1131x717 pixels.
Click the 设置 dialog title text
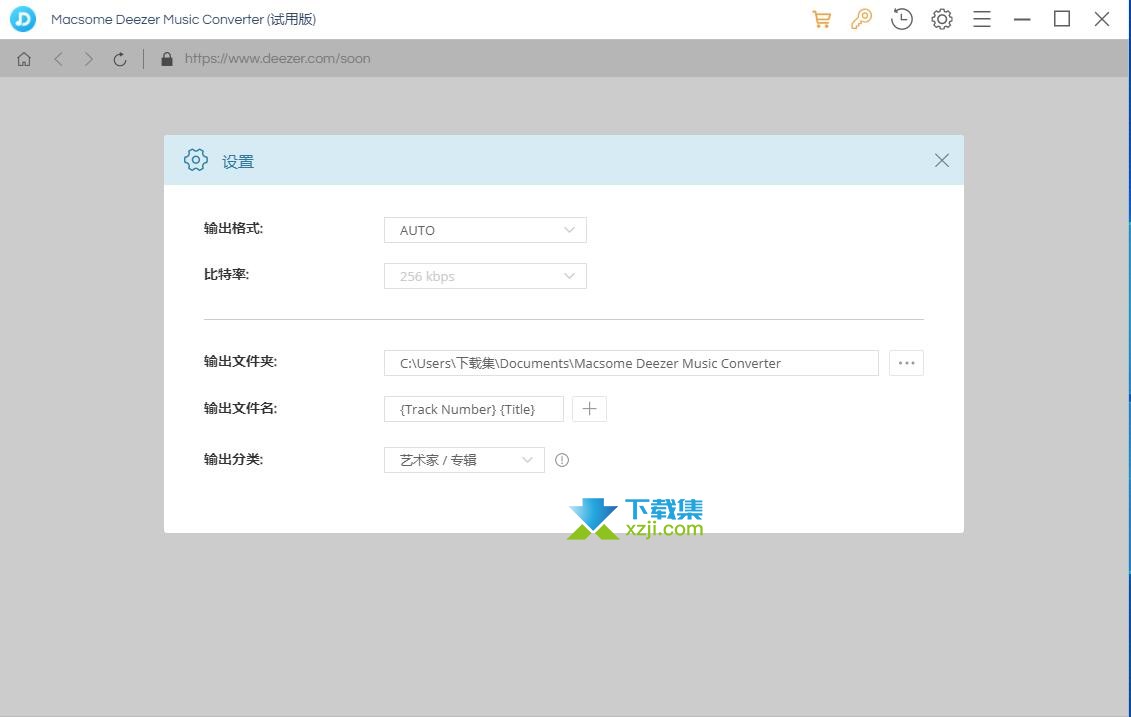238,162
